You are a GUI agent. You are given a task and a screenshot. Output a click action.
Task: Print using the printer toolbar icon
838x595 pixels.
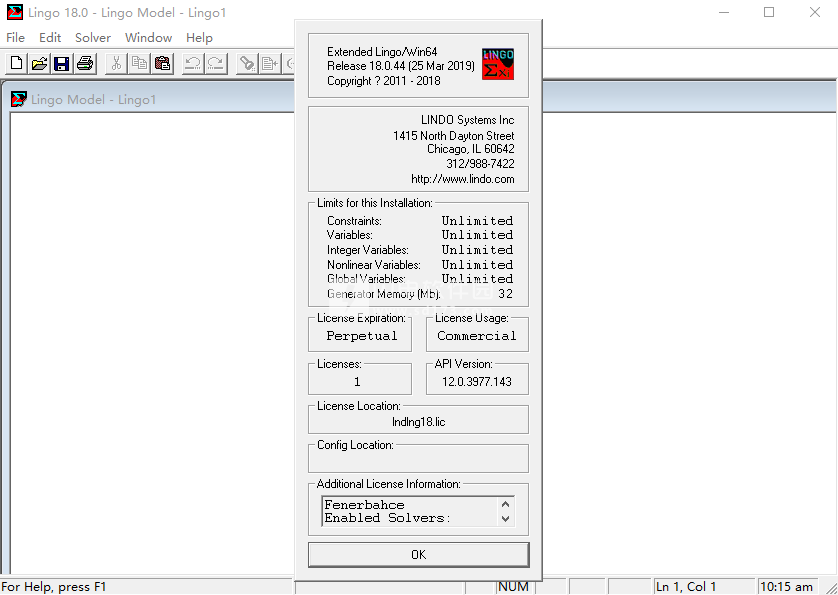tap(85, 64)
